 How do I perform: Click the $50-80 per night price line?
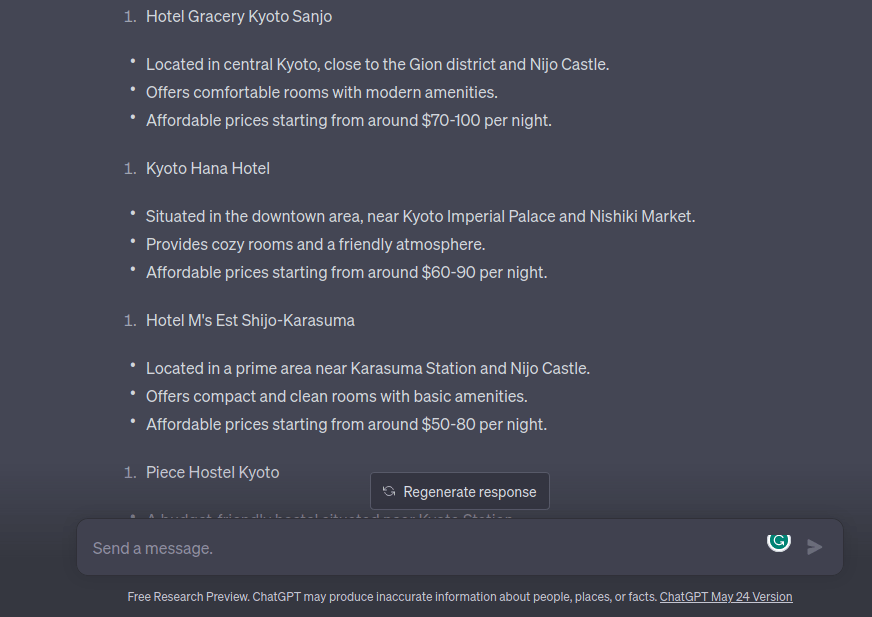point(346,424)
